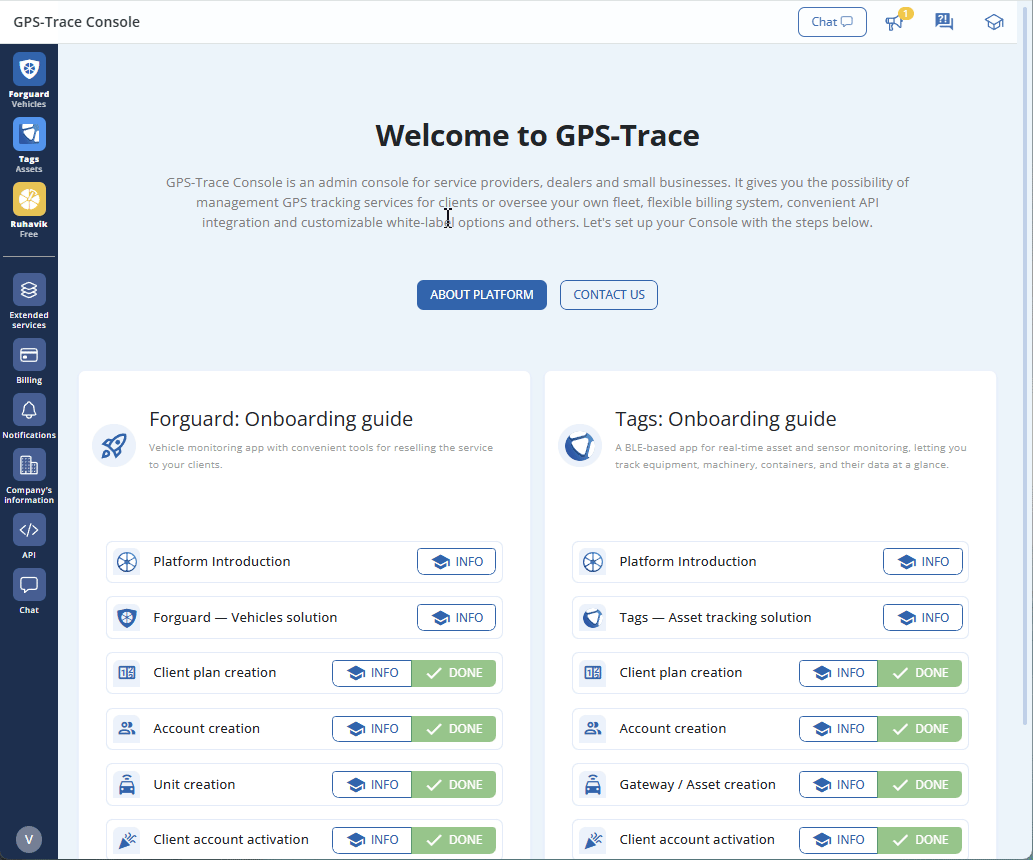Click Unit creation car icon
The height and width of the screenshot is (860, 1033).
pos(126,784)
